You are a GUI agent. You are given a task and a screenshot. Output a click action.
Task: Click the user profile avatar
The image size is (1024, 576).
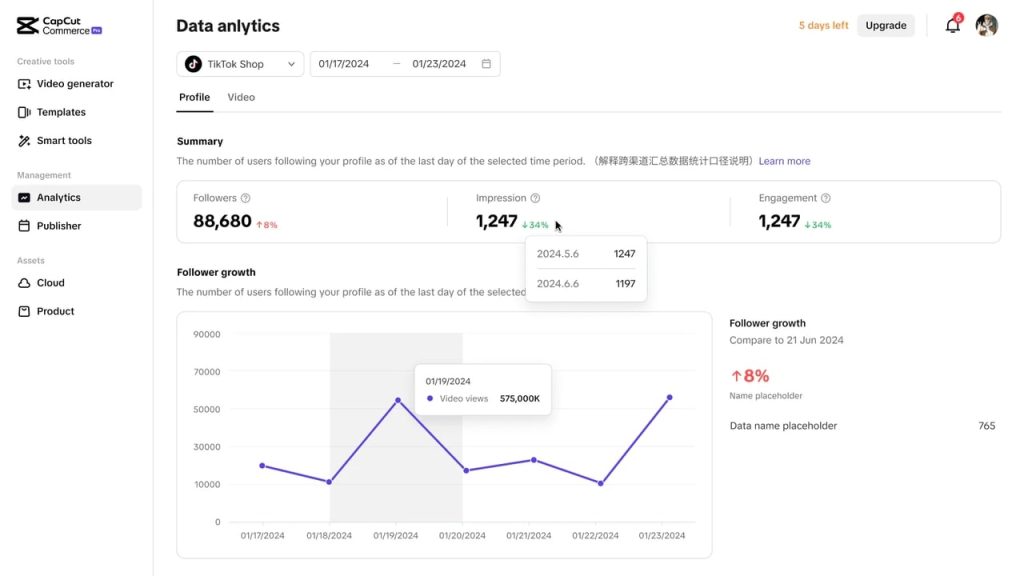click(x=987, y=26)
